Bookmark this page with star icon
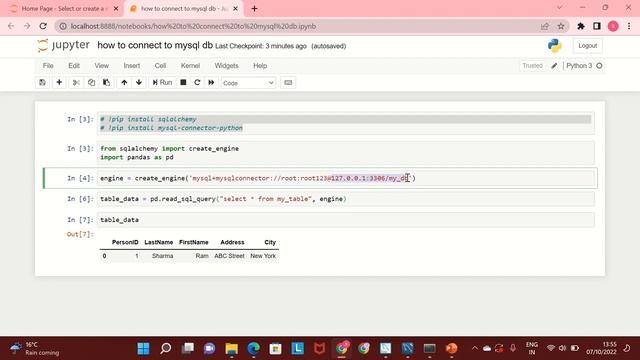This screenshot has width=640, height=360. tap(561, 26)
